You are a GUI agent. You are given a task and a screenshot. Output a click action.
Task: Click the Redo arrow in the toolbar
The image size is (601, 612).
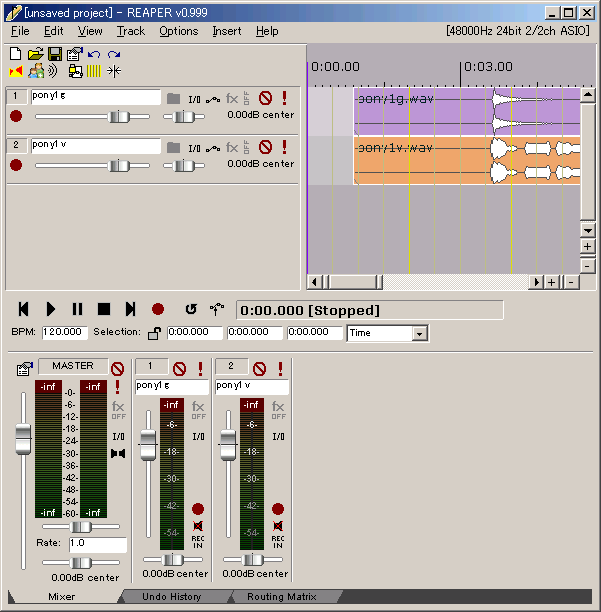coord(114,53)
